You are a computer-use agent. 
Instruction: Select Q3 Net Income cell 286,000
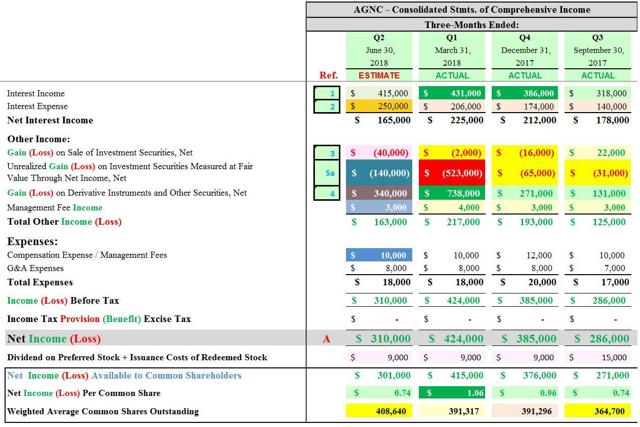pos(598,338)
